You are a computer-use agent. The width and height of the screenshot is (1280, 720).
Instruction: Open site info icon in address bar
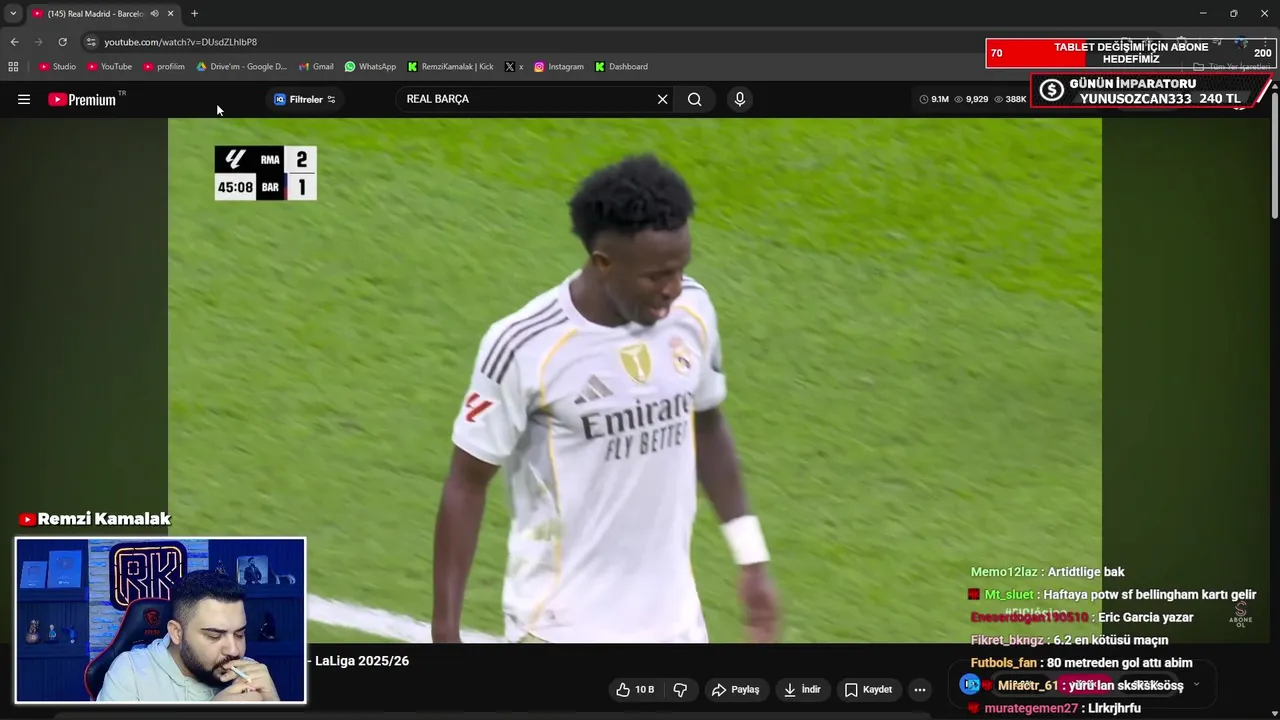click(x=91, y=42)
